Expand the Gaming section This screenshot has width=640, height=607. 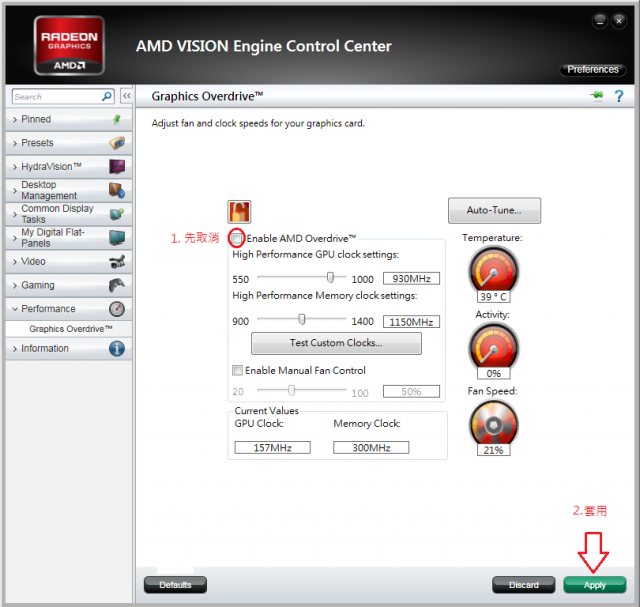pyautogui.click(x=69, y=285)
